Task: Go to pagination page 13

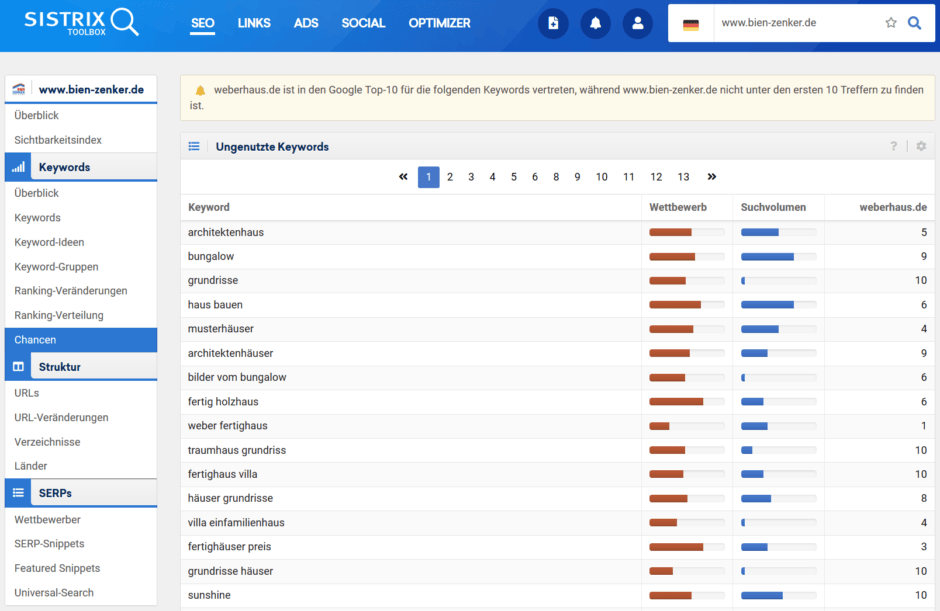Action: click(683, 177)
